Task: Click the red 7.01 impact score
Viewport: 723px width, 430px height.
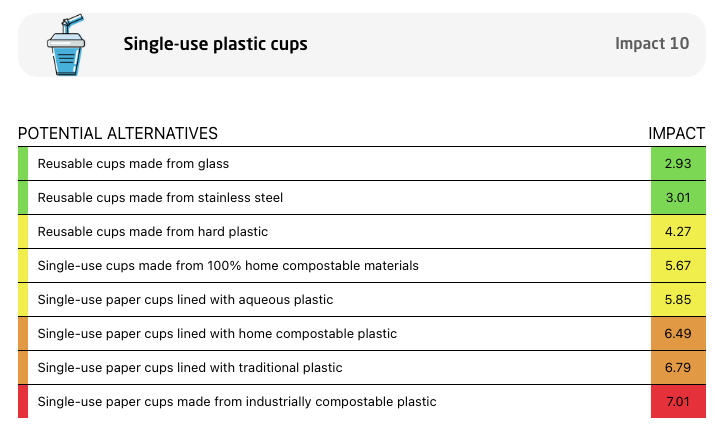Action: click(678, 402)
